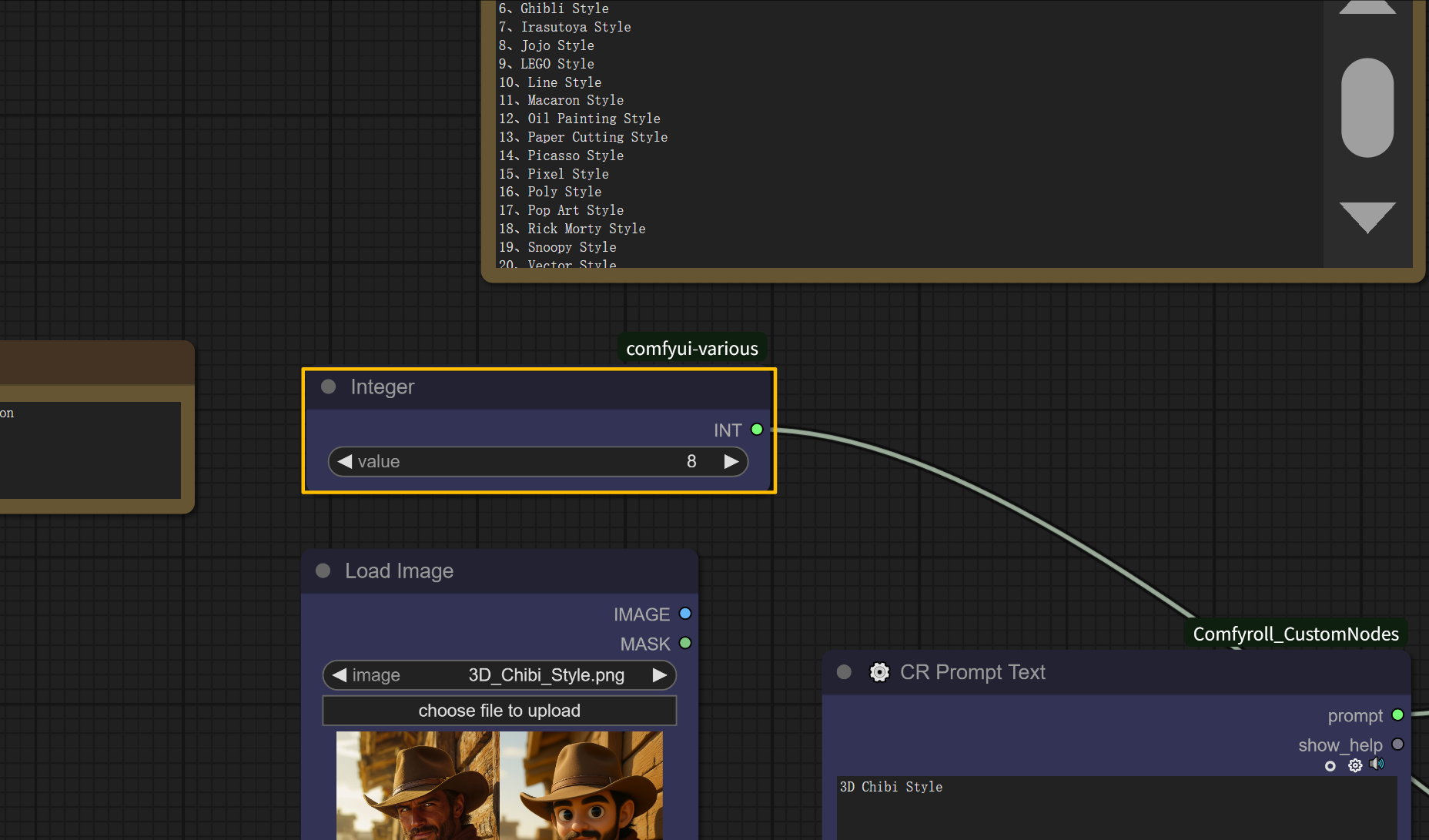Image resolution: width=1429 pixels, height=840 pixels.
Task: Click the '9、LEGO Style' line
Action: click(x=546, y=64)
